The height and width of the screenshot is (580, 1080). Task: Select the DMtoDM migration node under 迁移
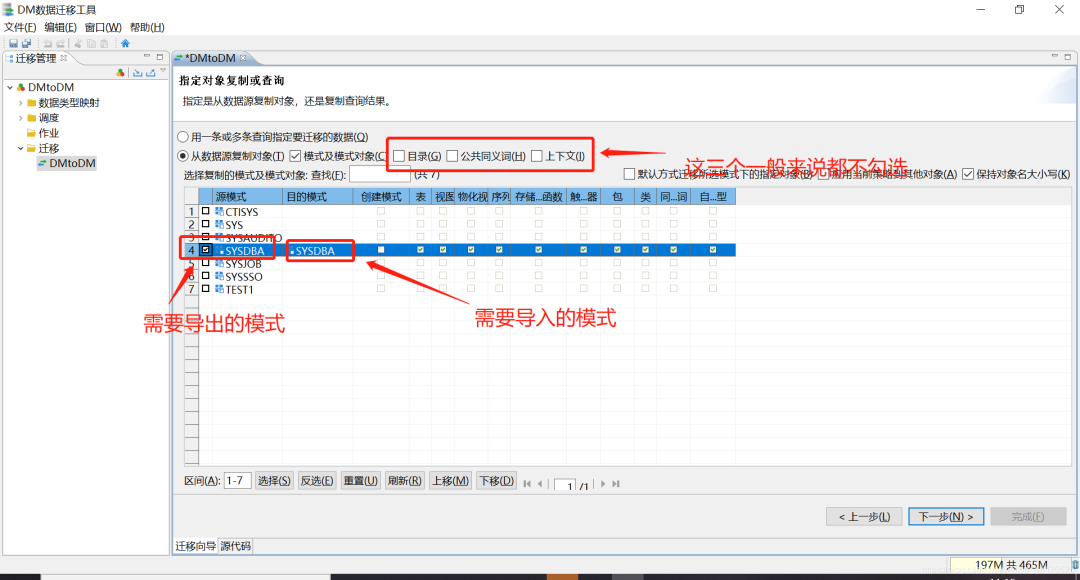66,163
